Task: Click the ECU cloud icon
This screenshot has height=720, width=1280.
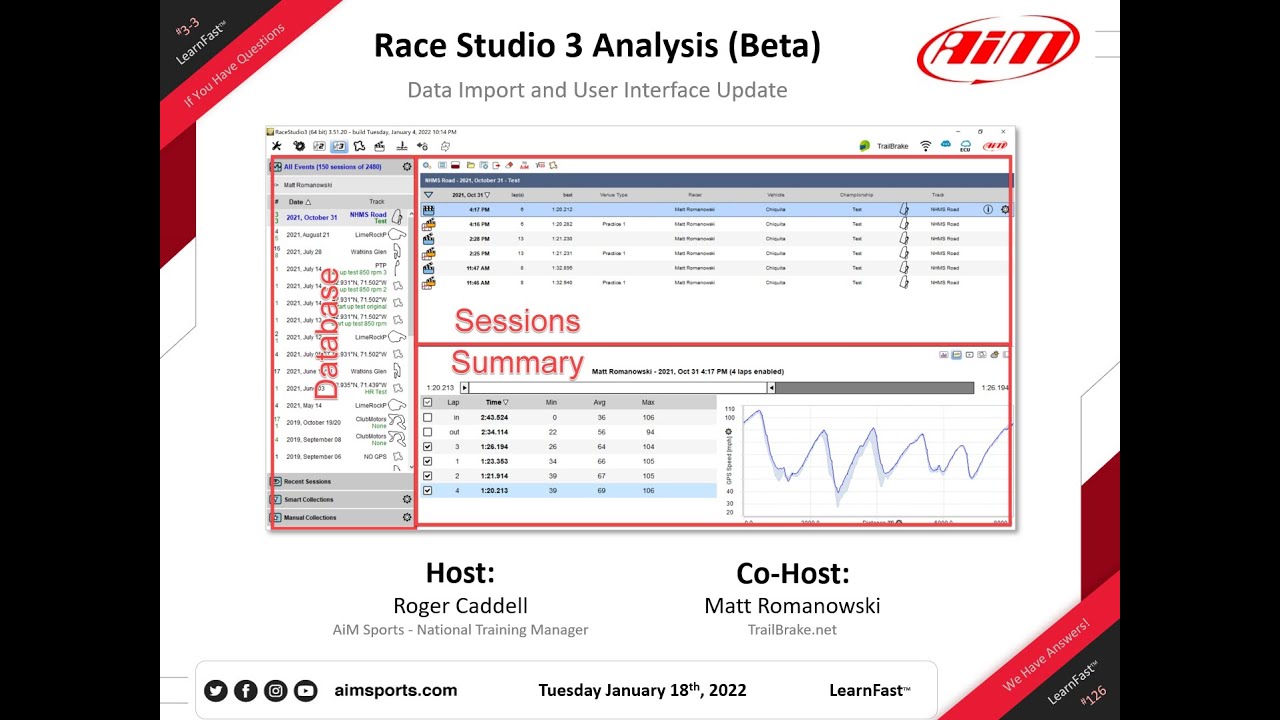Action: [x=966, y=146]
